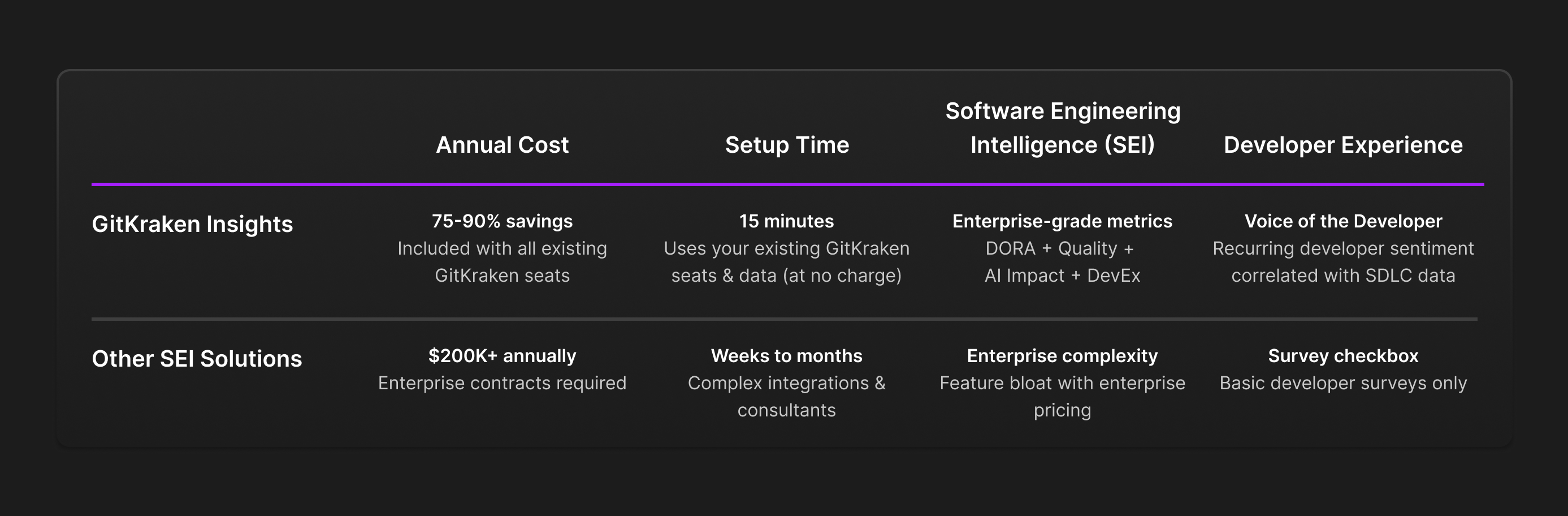Click Recurring developer sentiment description
Screen dimensions: 1568x516
point(1343,262)
